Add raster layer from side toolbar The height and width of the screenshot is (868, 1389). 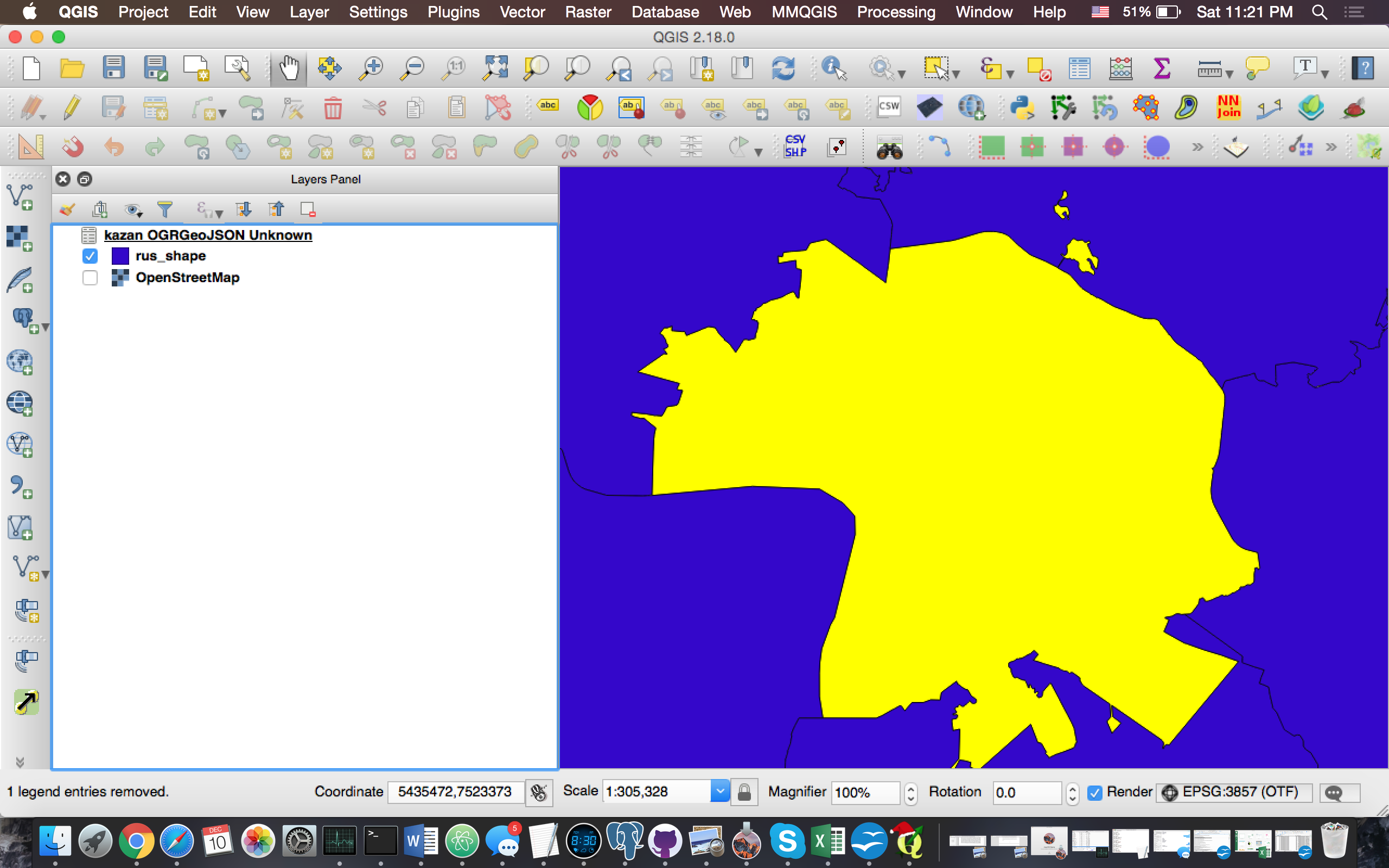19,238
